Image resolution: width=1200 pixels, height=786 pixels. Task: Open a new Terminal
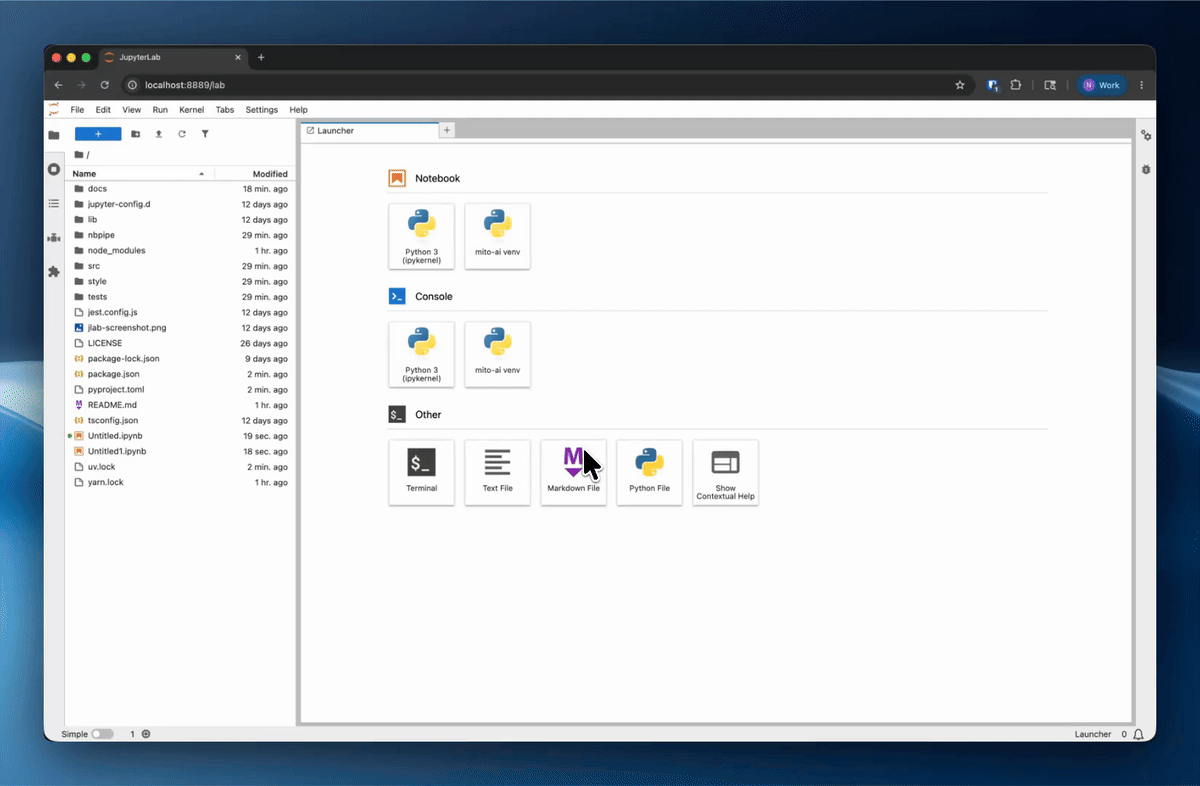[x=421, y=472]
